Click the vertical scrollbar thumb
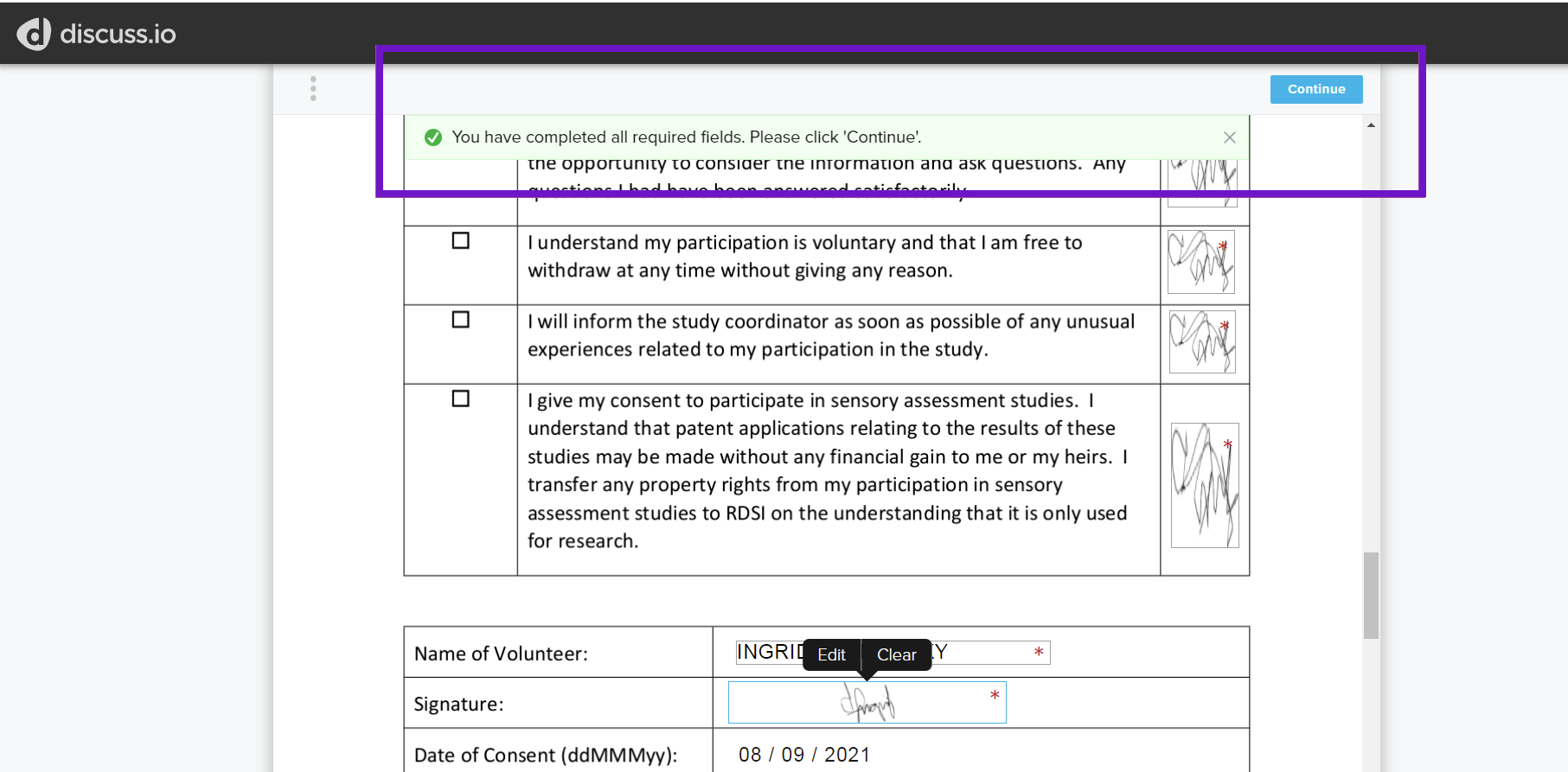1568x772 pixels. [x=1371, y=595]
